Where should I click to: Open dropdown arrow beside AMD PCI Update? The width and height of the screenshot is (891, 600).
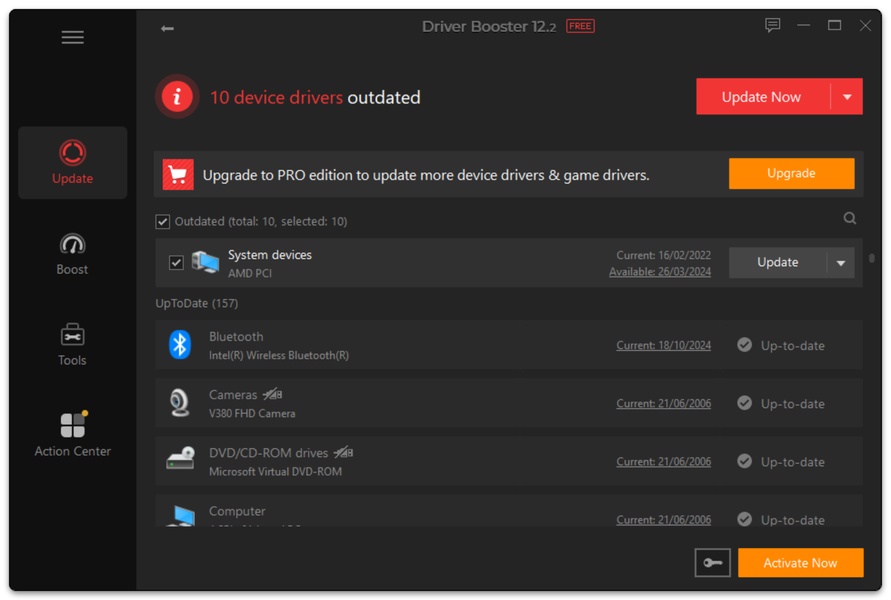(x=841, y=263)
